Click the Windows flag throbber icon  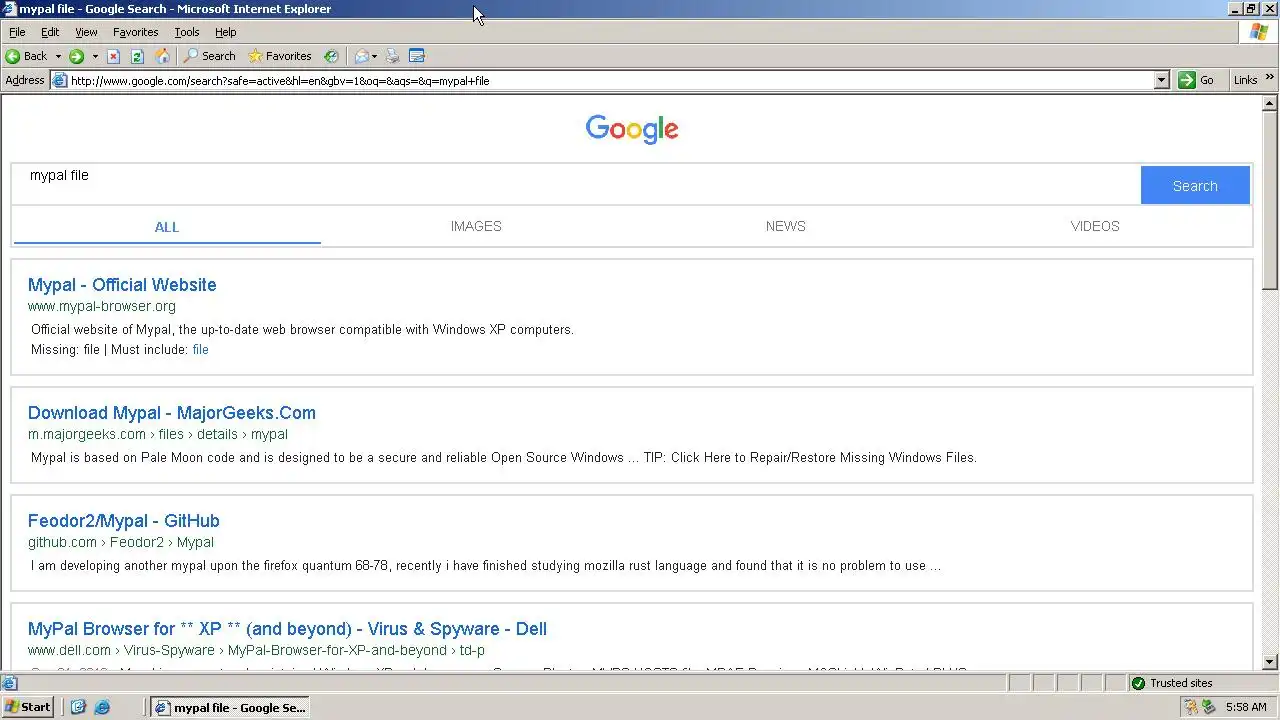point(1259,32)
